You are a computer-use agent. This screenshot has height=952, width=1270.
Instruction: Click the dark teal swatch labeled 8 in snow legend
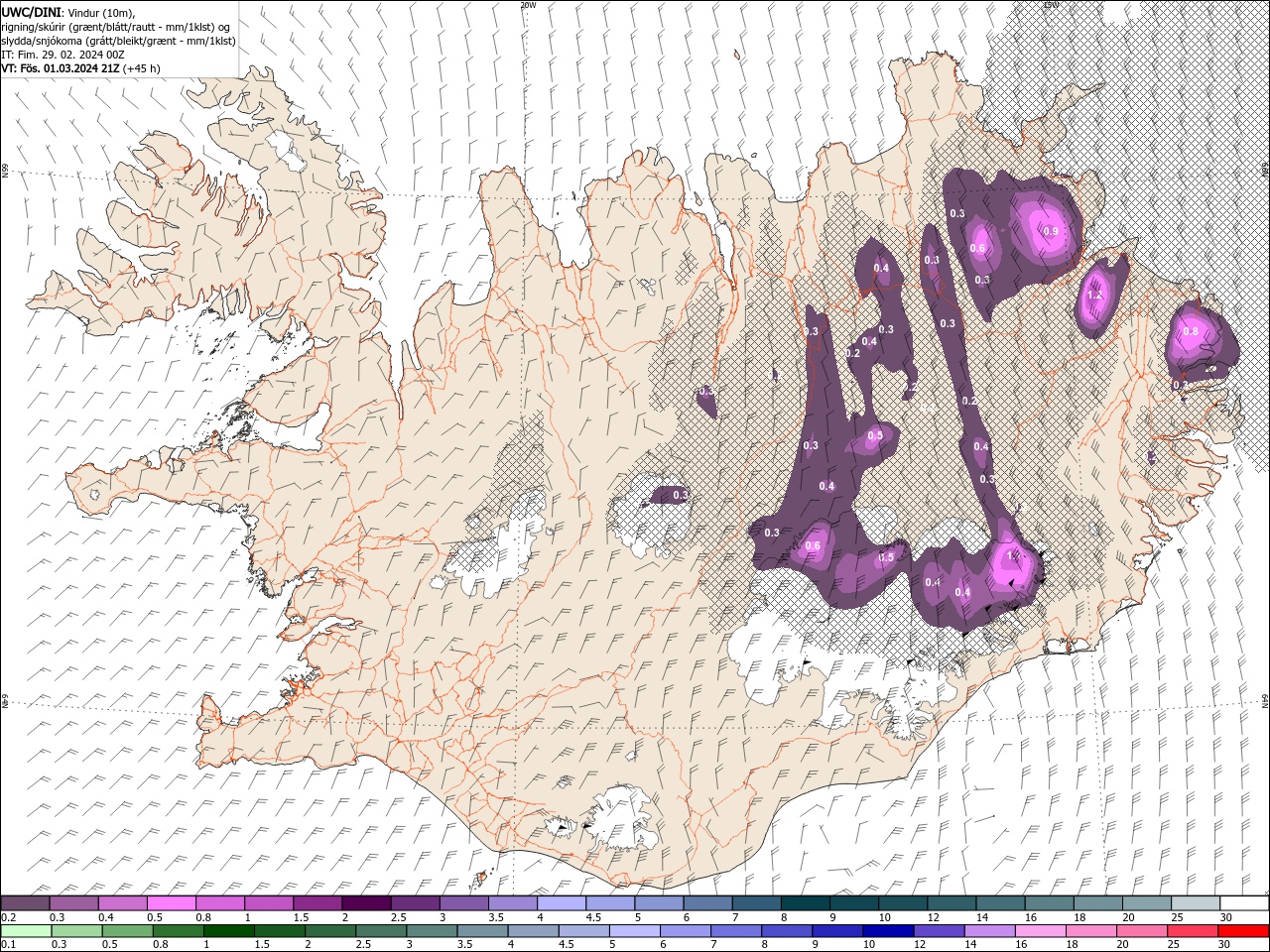coord(805,902)
